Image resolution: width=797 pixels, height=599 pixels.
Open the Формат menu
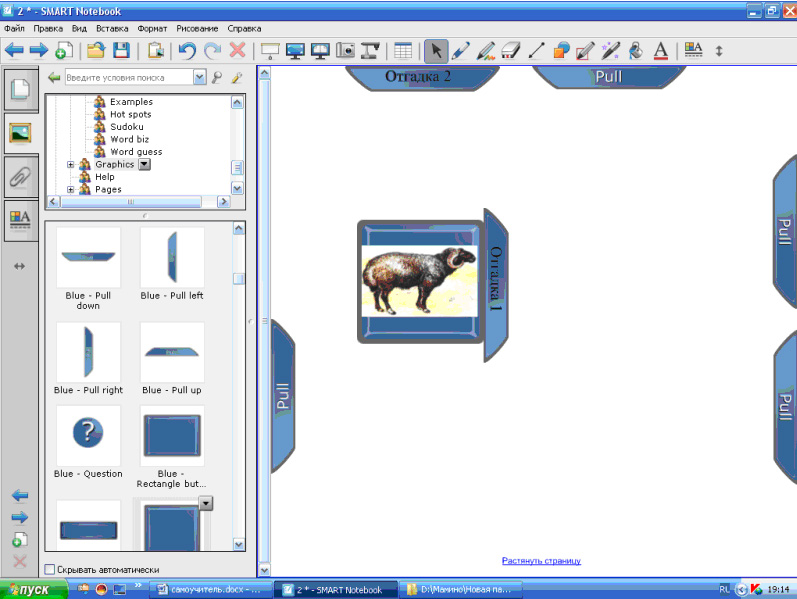click(153, 29)
